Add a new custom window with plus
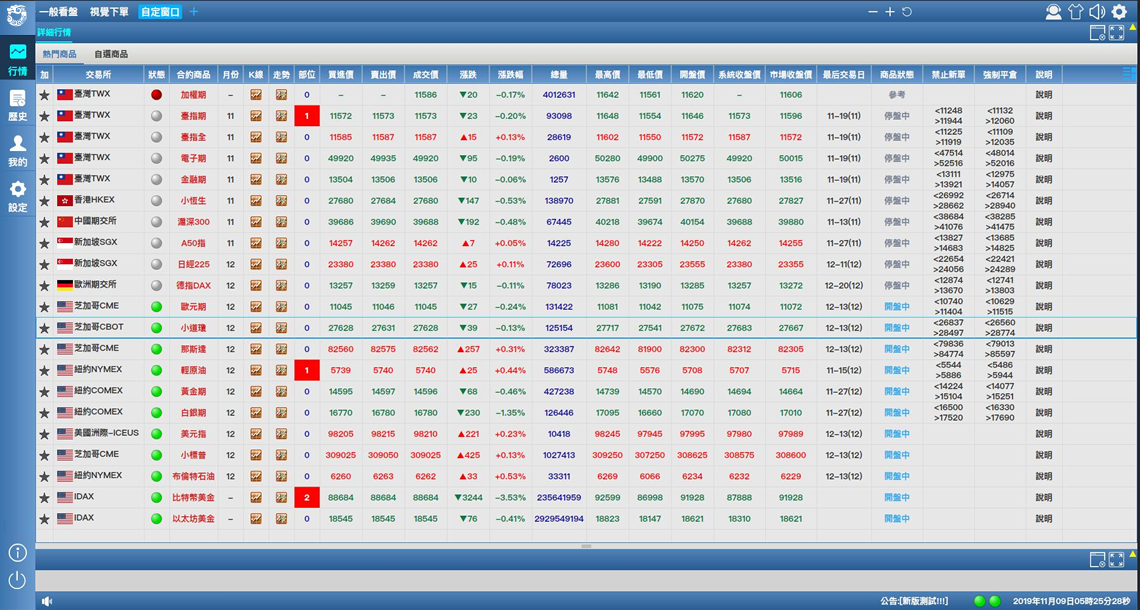Image resolution: width=1140 pixels, height=610 pixels. pos(194,12)
